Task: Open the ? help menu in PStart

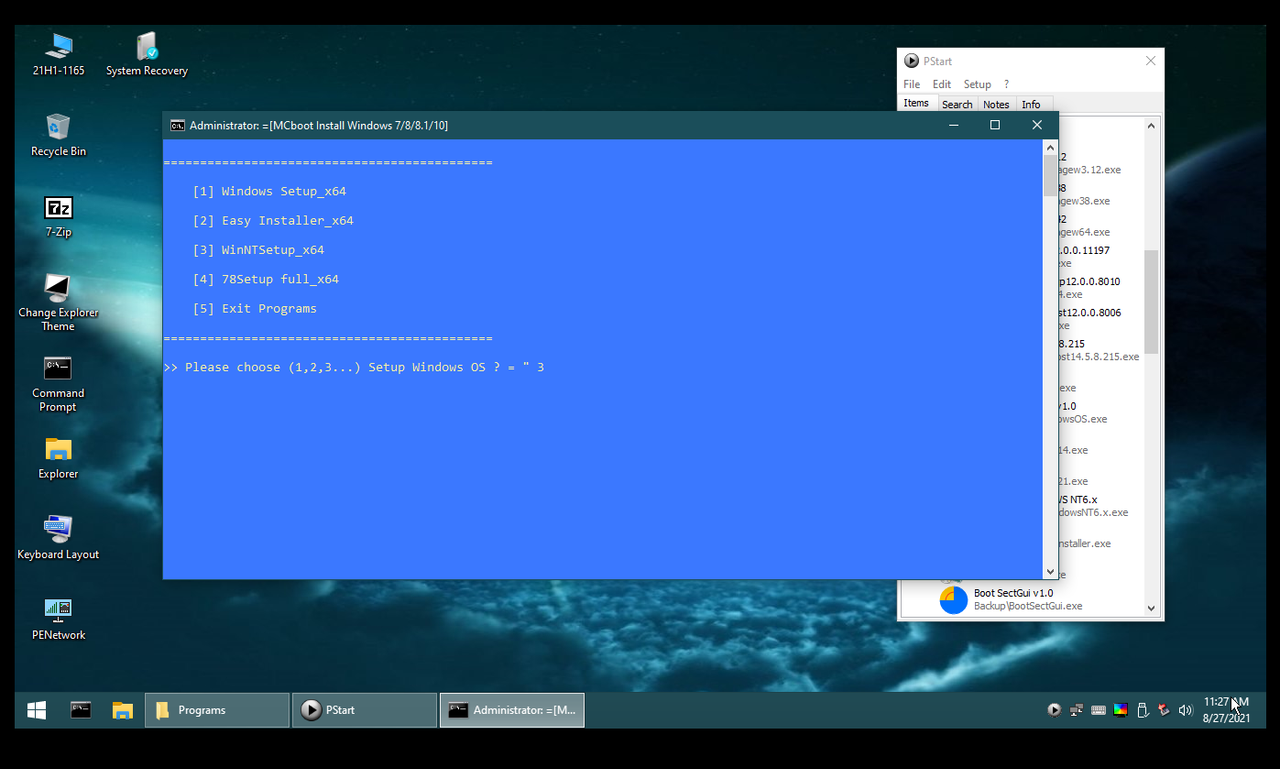Action: point(1007,84)
